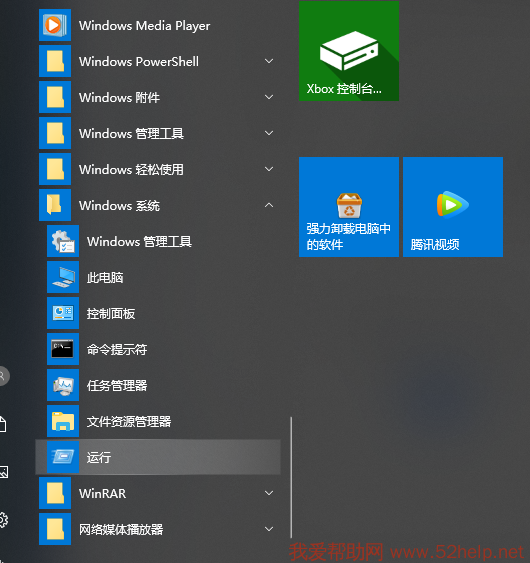The height and width of the screenshot is (563, 530).
Task: Open the Tencent Video tile
Action: coord(453,207)
